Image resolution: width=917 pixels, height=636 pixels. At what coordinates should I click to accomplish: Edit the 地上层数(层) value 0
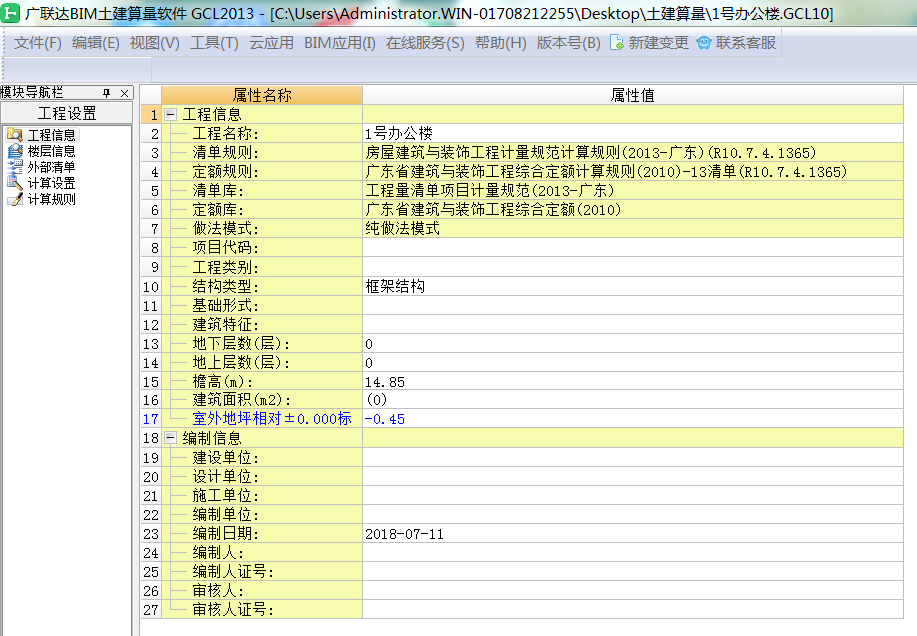pyautogui.click(x=633, y=362)
